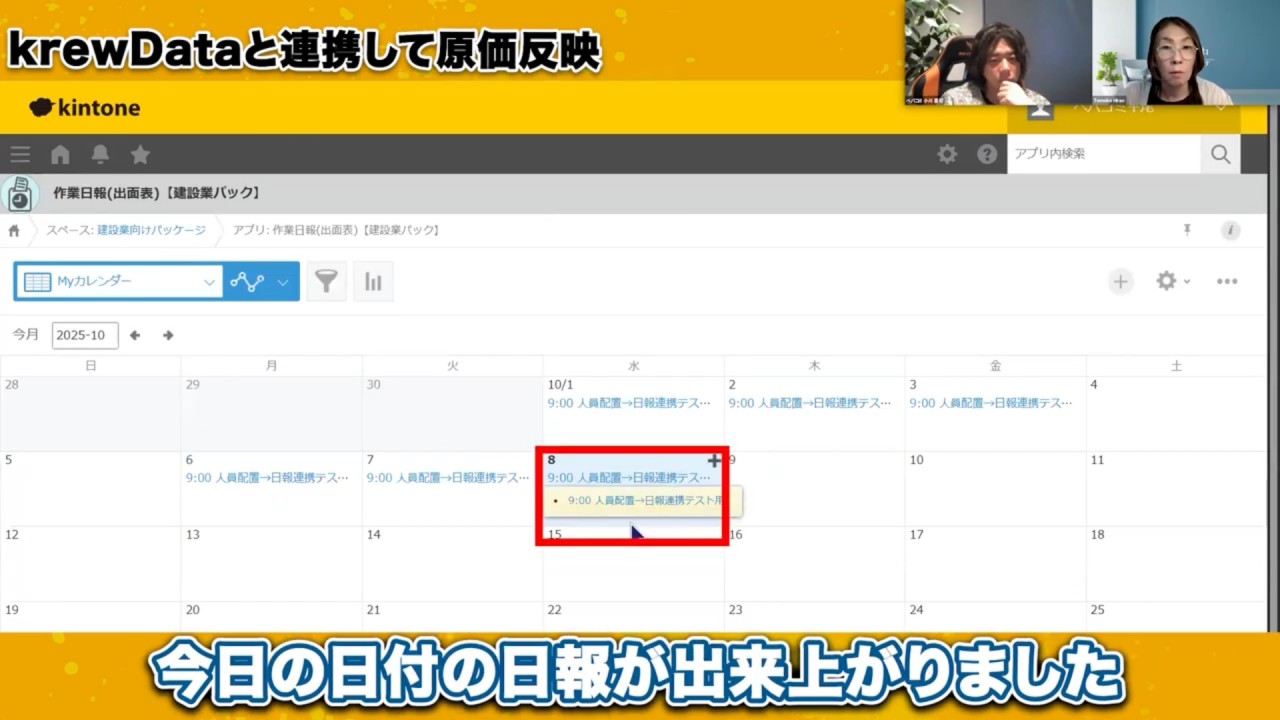The image size is (1280, 720).
Task: Click the 今月 button to return to current month
Action: (x=24, y=335)
